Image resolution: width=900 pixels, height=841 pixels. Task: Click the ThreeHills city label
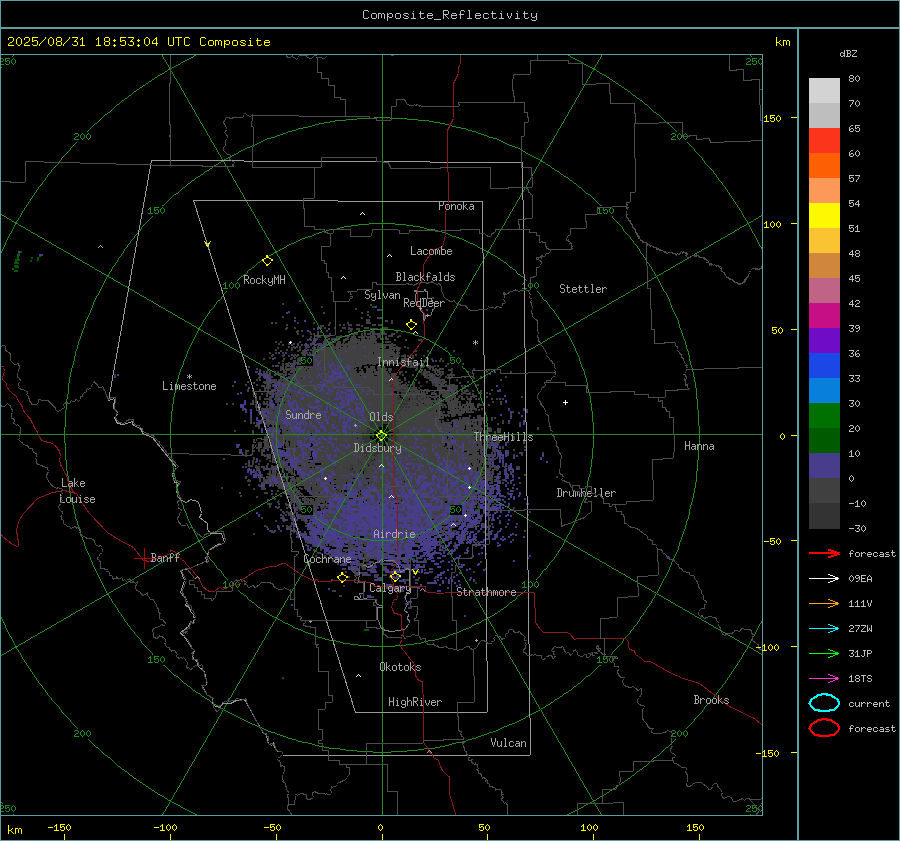click(503, 437)
